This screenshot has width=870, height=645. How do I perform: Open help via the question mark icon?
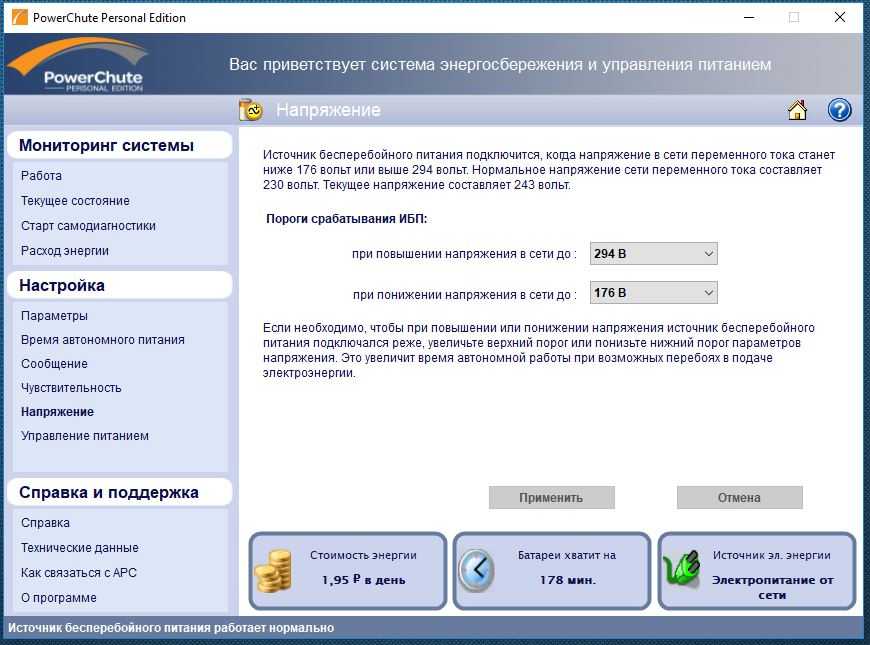[x=839, y=110]
